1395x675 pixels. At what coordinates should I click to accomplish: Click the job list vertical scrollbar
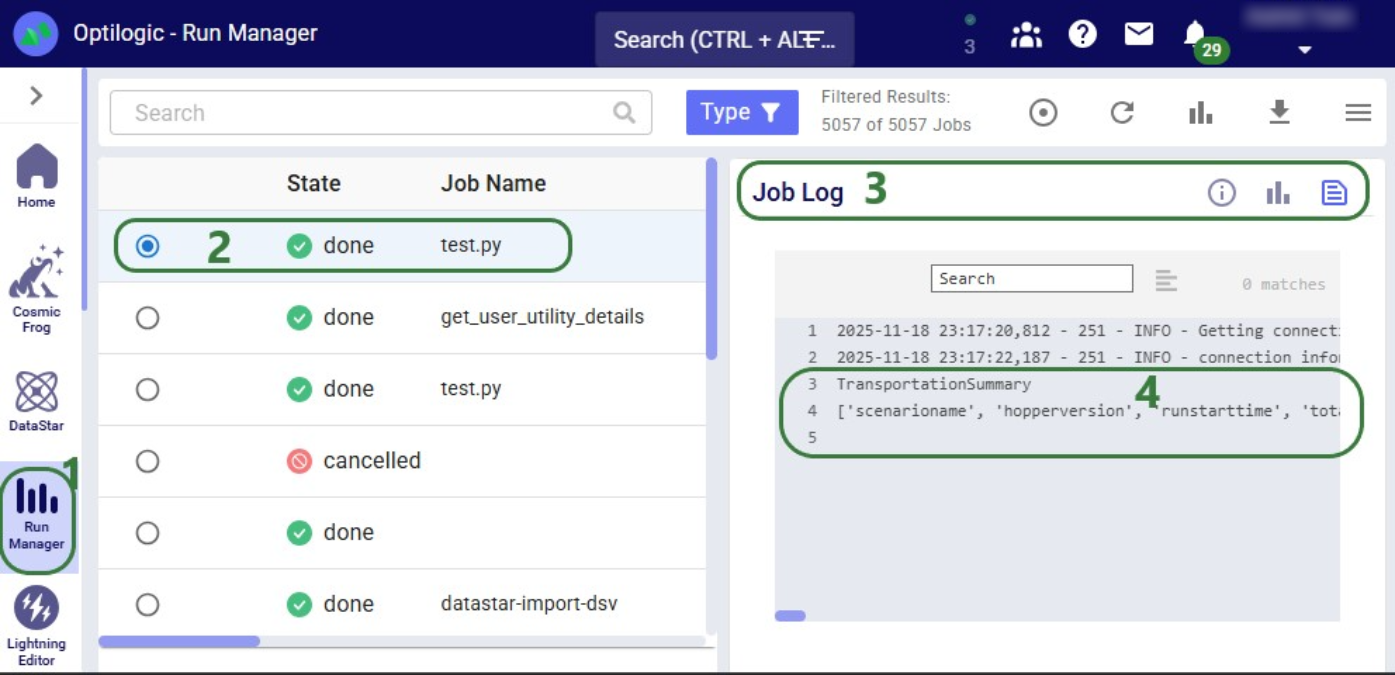pyautogui.click(x=711, y=258)
